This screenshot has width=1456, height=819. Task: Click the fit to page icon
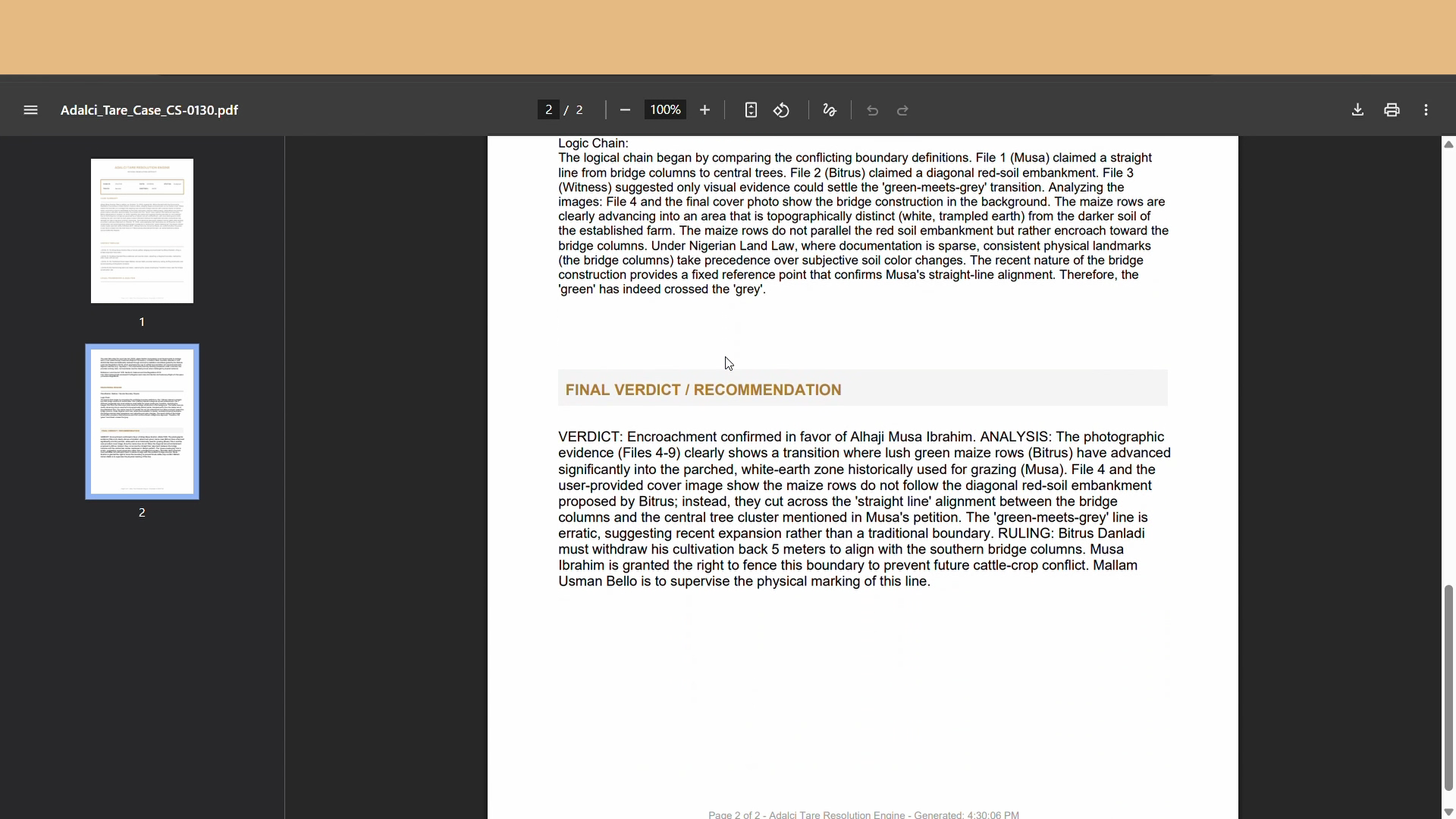(751, 110)
